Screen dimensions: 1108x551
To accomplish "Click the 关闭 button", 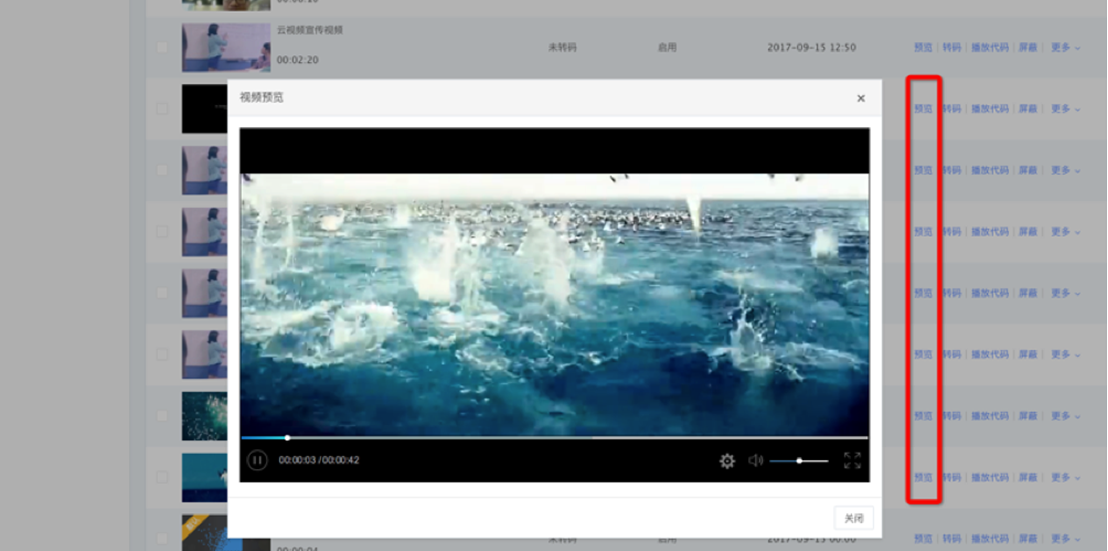I will (x=854, y=518).
